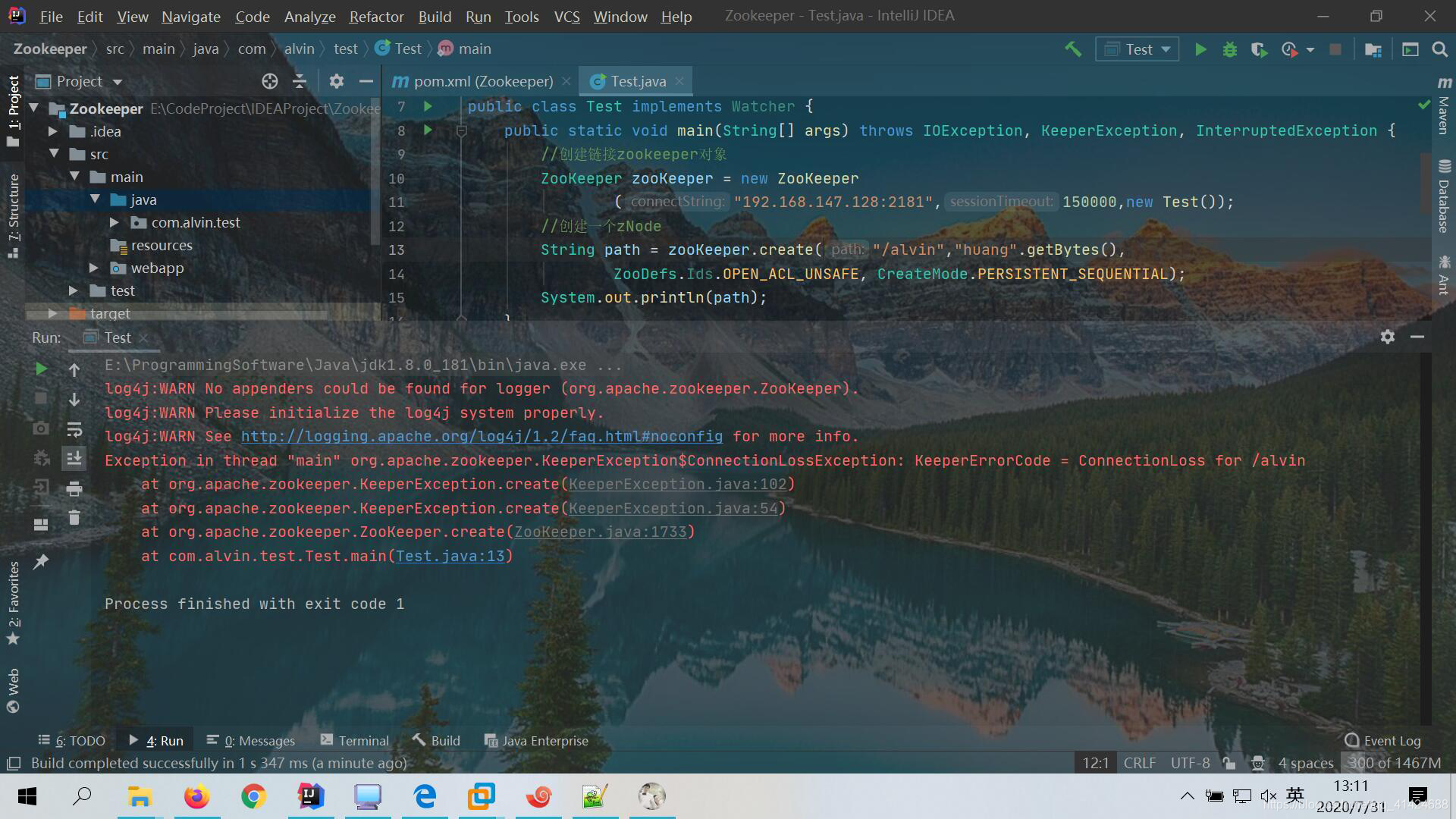The image size is (1456, 819).
Task: Collapse the src folder
Action: (54, 154)
